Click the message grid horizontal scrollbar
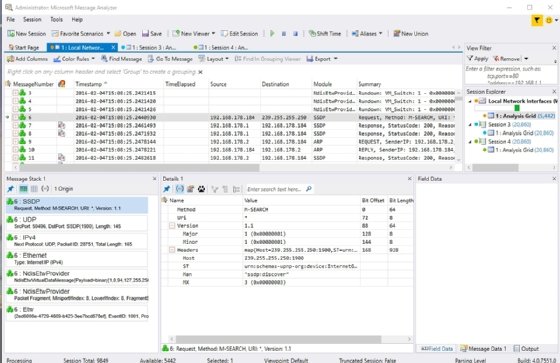The height and width of the screenshot is (363, 560). point(139,167)
